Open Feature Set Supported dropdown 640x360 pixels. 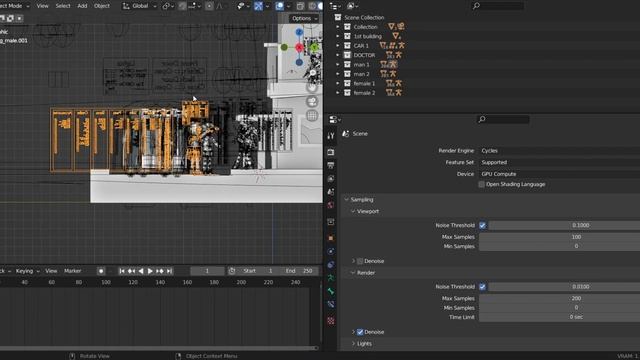tap(560, 162)
